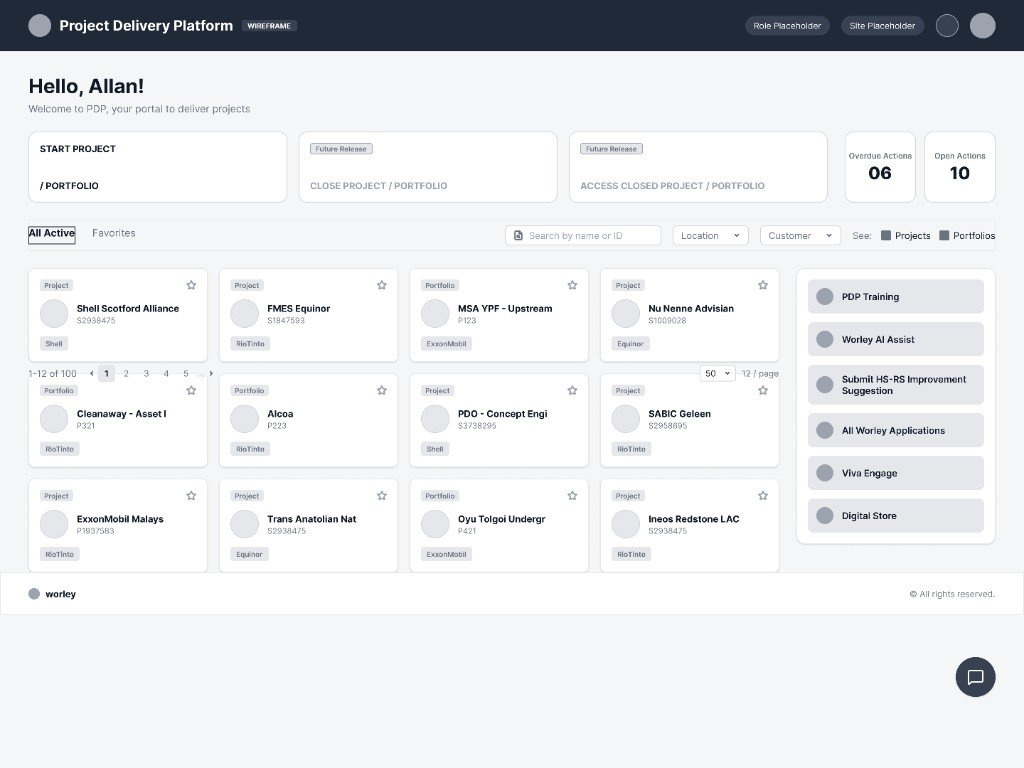Star the Cleanaway - Asset I card

(191, 391)
